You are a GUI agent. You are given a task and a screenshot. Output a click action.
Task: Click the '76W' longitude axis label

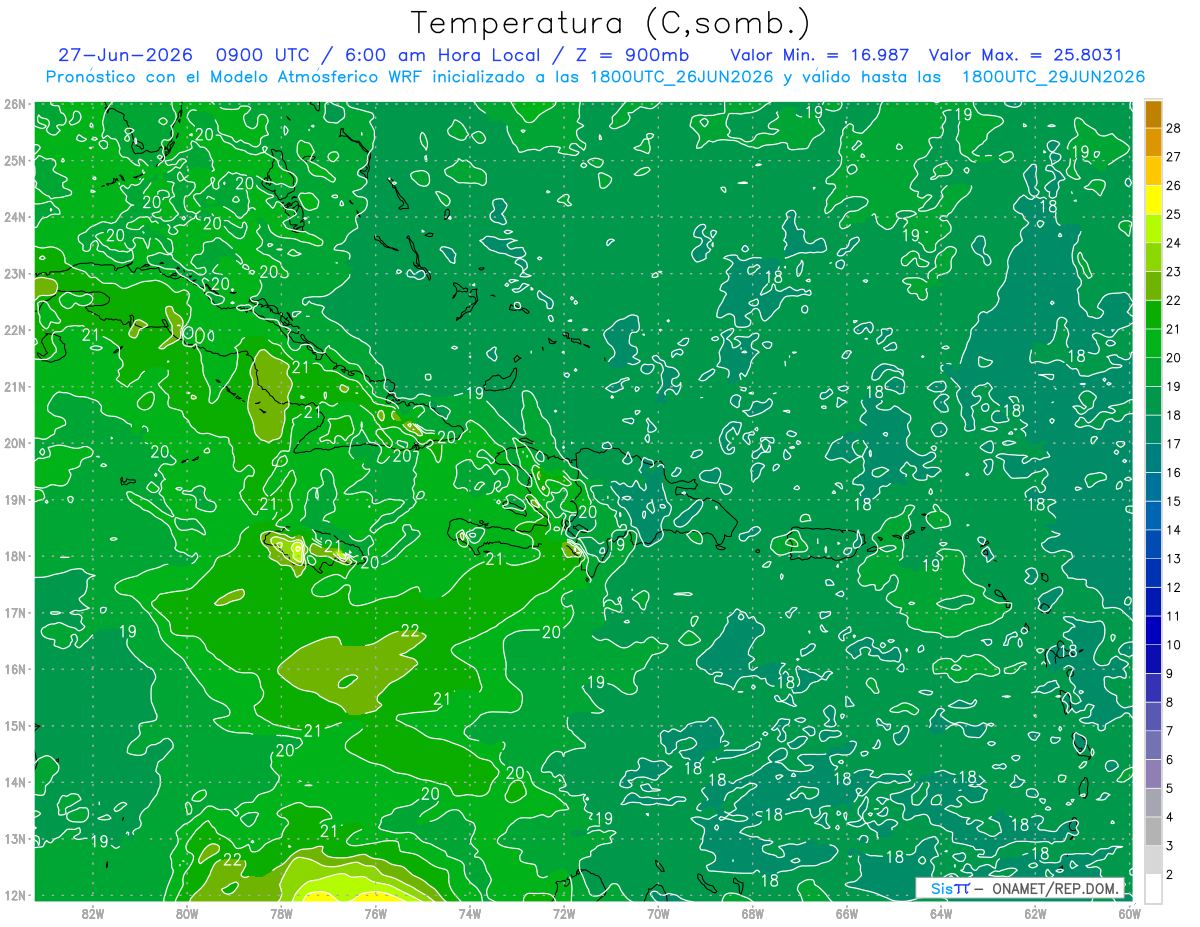375,913
